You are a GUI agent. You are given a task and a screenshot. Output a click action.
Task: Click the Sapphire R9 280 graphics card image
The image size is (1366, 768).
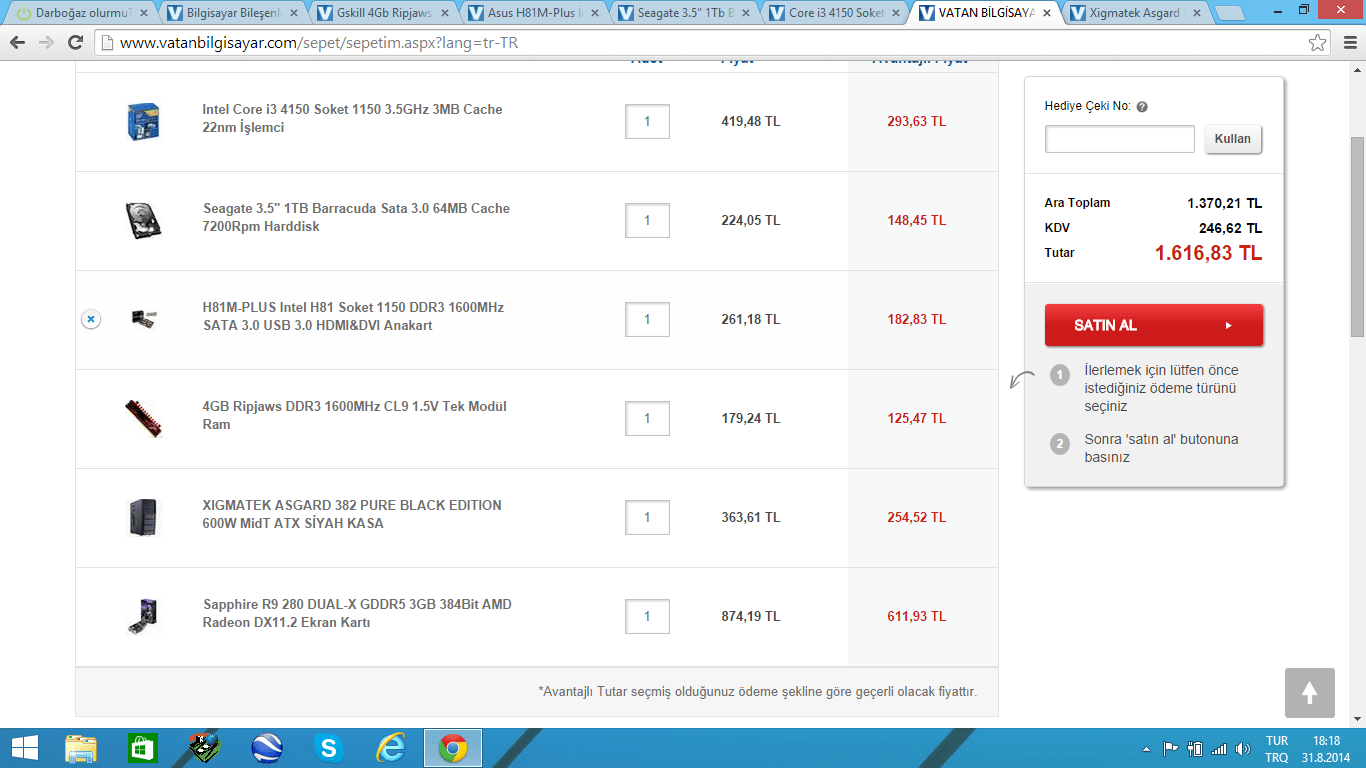144,616
